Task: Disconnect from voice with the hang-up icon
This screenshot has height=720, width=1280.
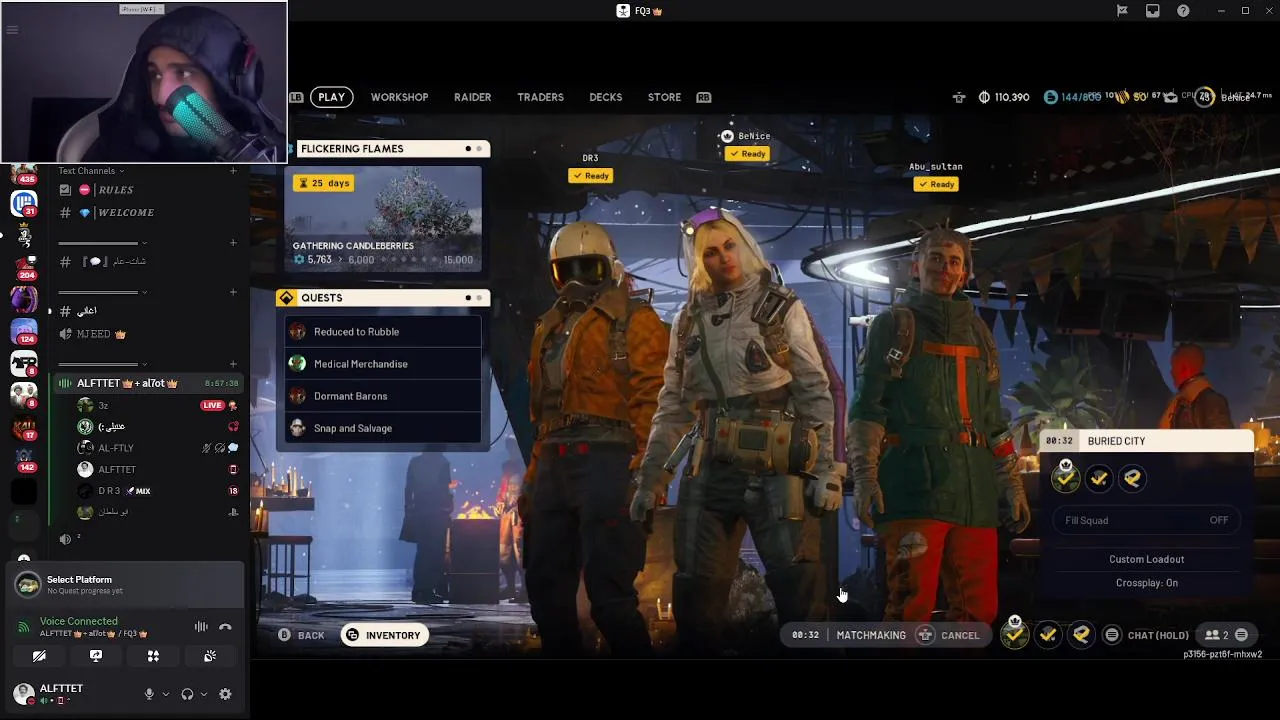Action: 225,627
